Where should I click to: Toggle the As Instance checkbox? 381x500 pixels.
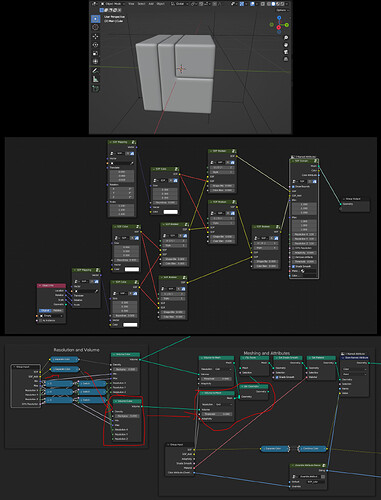click(x=41, y=321)
